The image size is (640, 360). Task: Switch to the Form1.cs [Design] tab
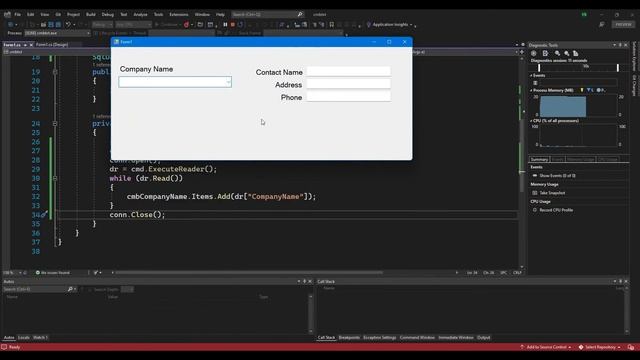(x=52, y=44)
